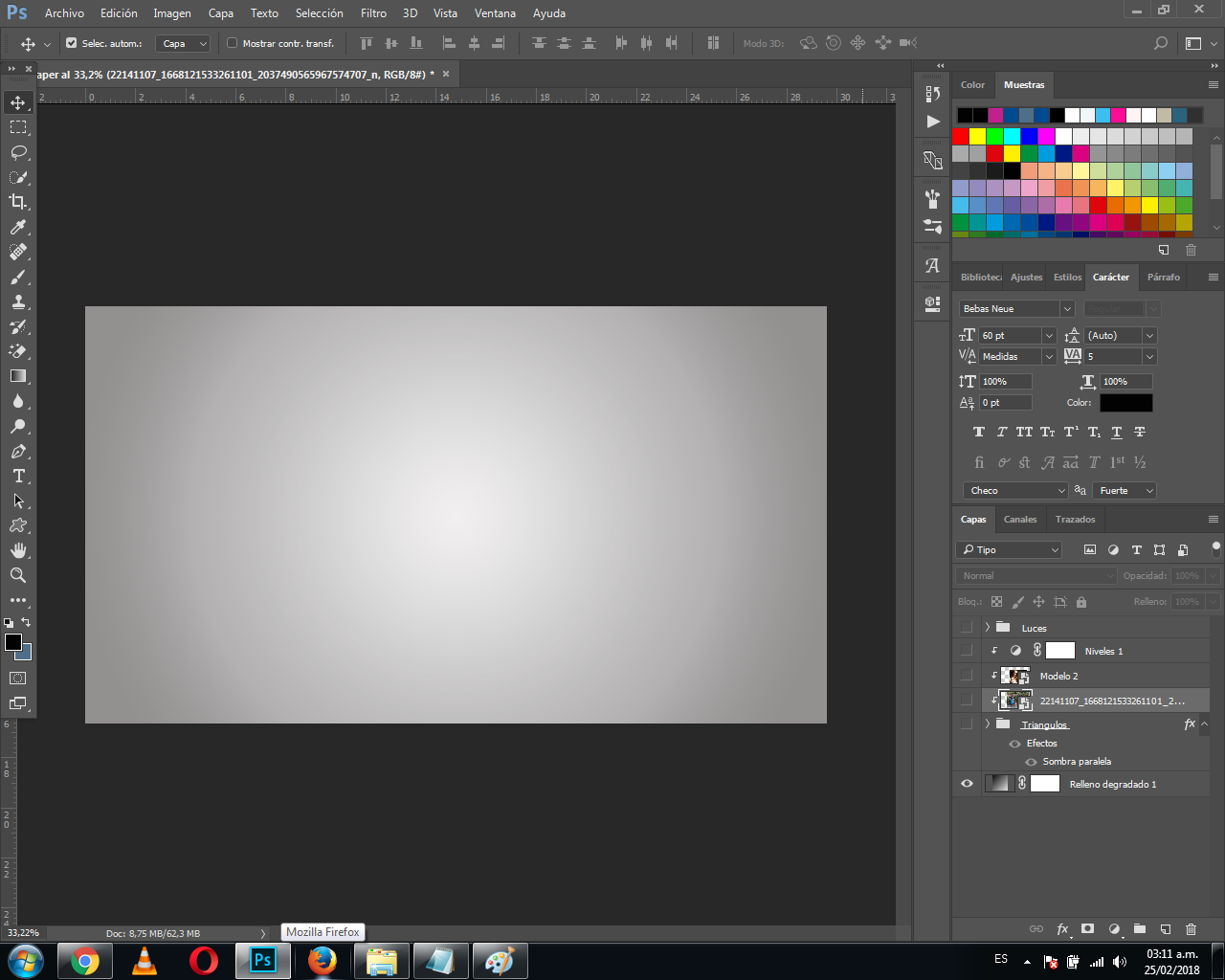Select the Clone Stamp tool
1225x980 pixels.
[x=18, y=301]
